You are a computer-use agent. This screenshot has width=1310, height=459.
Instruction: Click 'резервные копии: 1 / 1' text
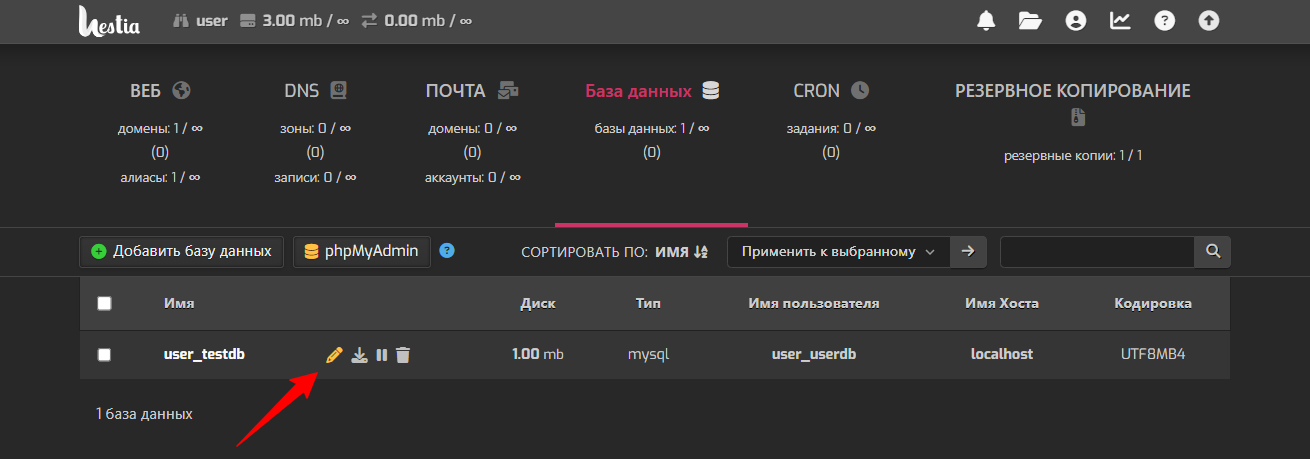pos(1073,156)
